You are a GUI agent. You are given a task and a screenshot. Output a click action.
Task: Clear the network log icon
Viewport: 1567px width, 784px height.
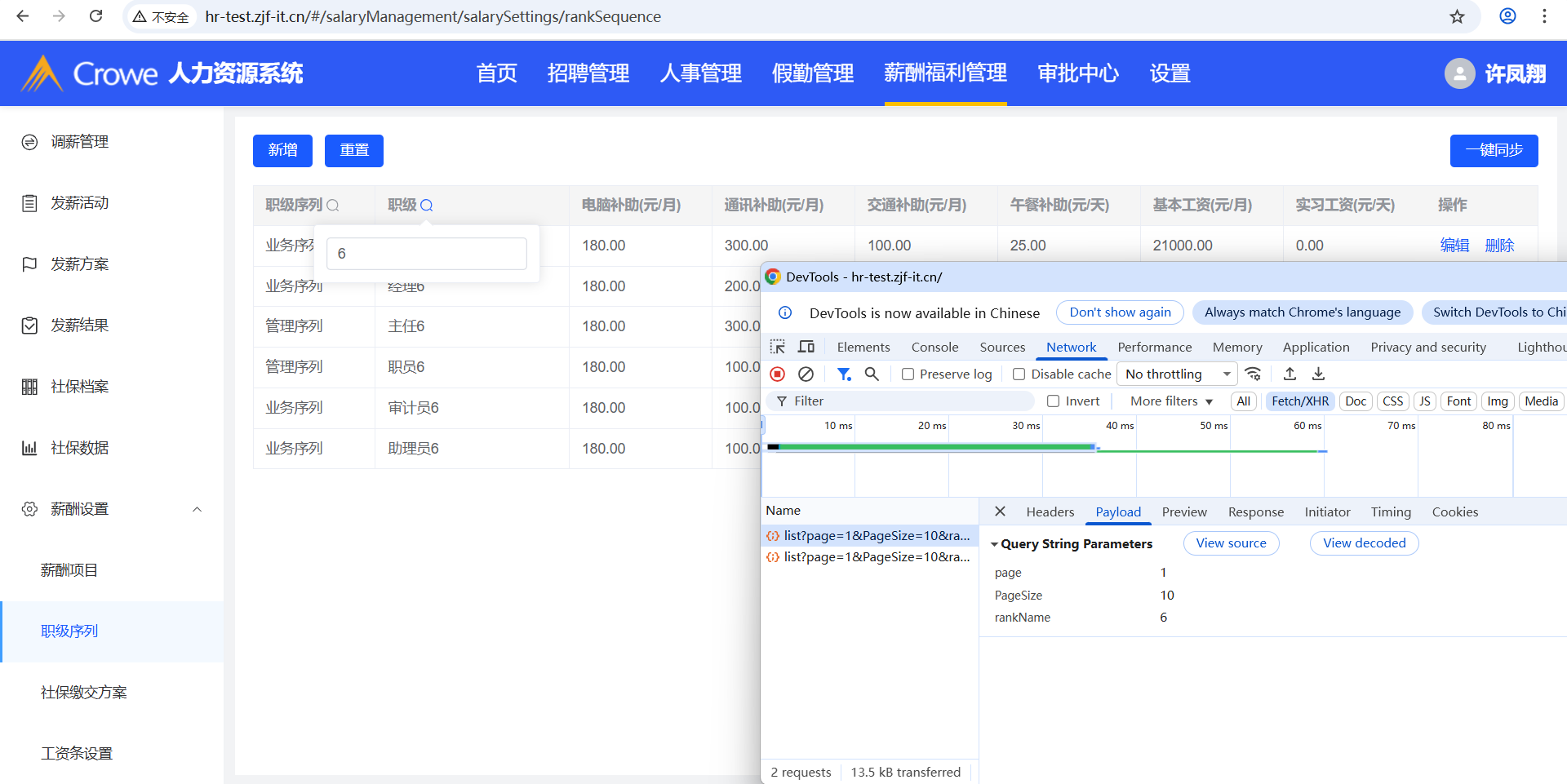(806, 374)
